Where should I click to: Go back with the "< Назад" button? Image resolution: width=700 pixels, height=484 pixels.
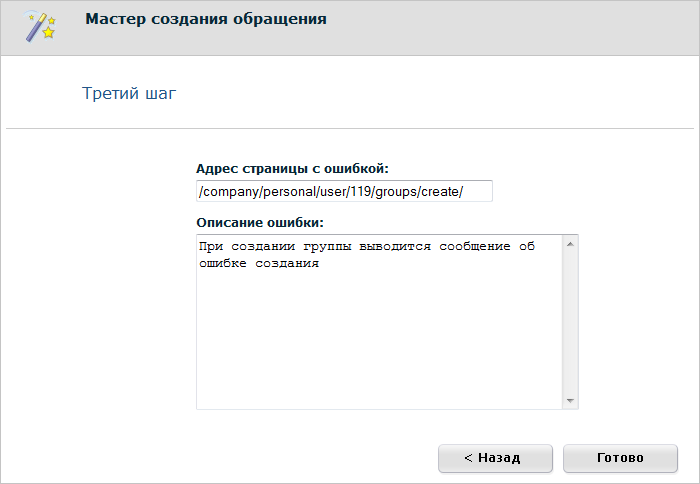click(494, 458)
